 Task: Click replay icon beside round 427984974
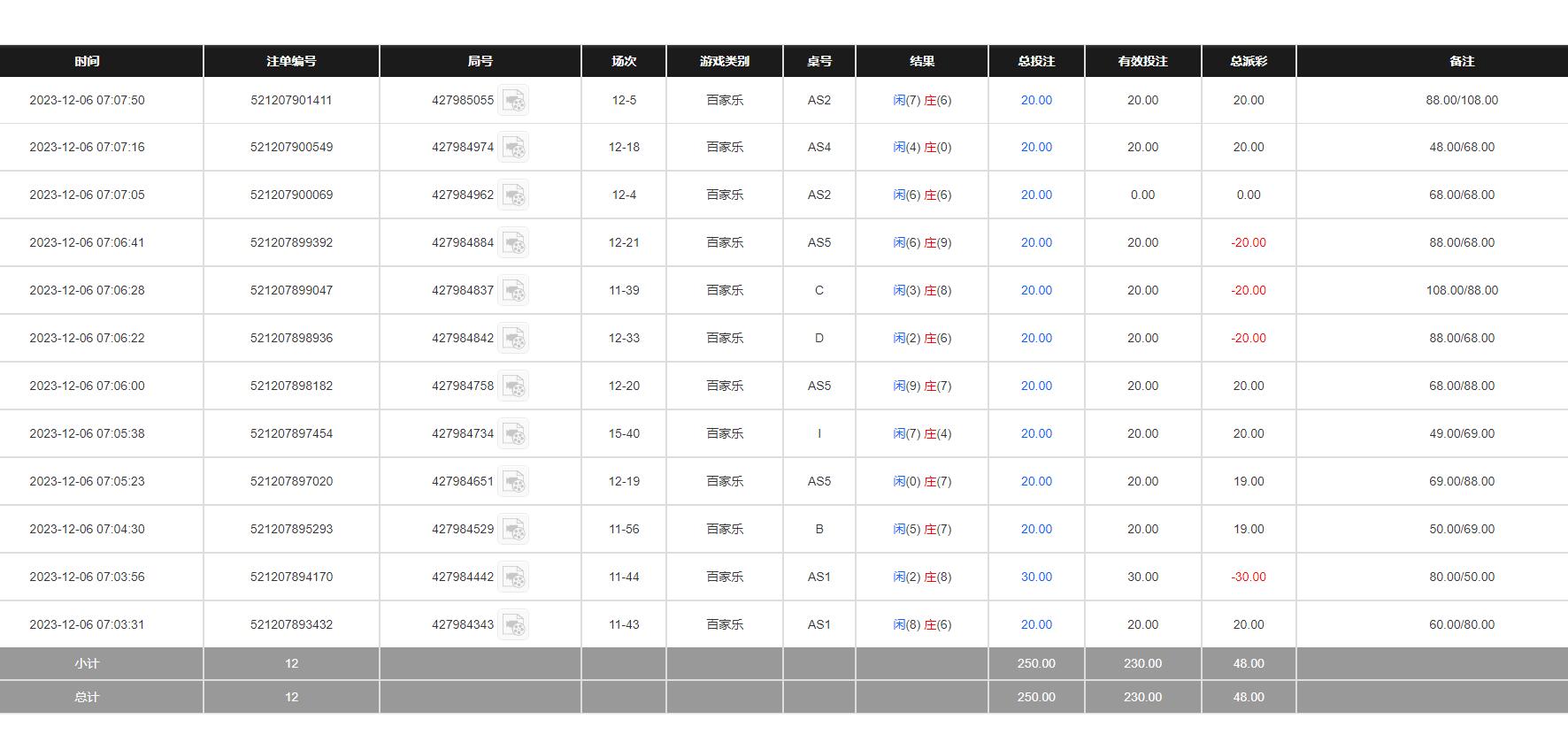point(513,148)
